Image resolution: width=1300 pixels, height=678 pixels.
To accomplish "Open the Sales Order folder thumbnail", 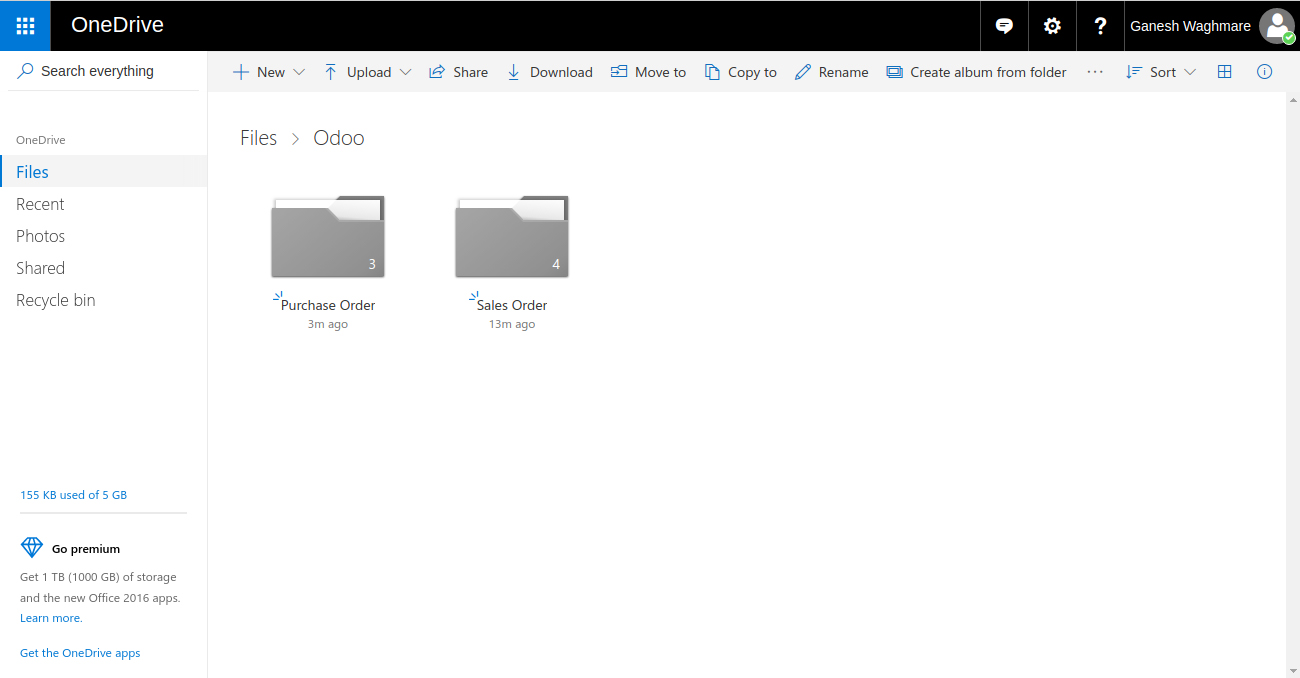I will click(512, 237).
